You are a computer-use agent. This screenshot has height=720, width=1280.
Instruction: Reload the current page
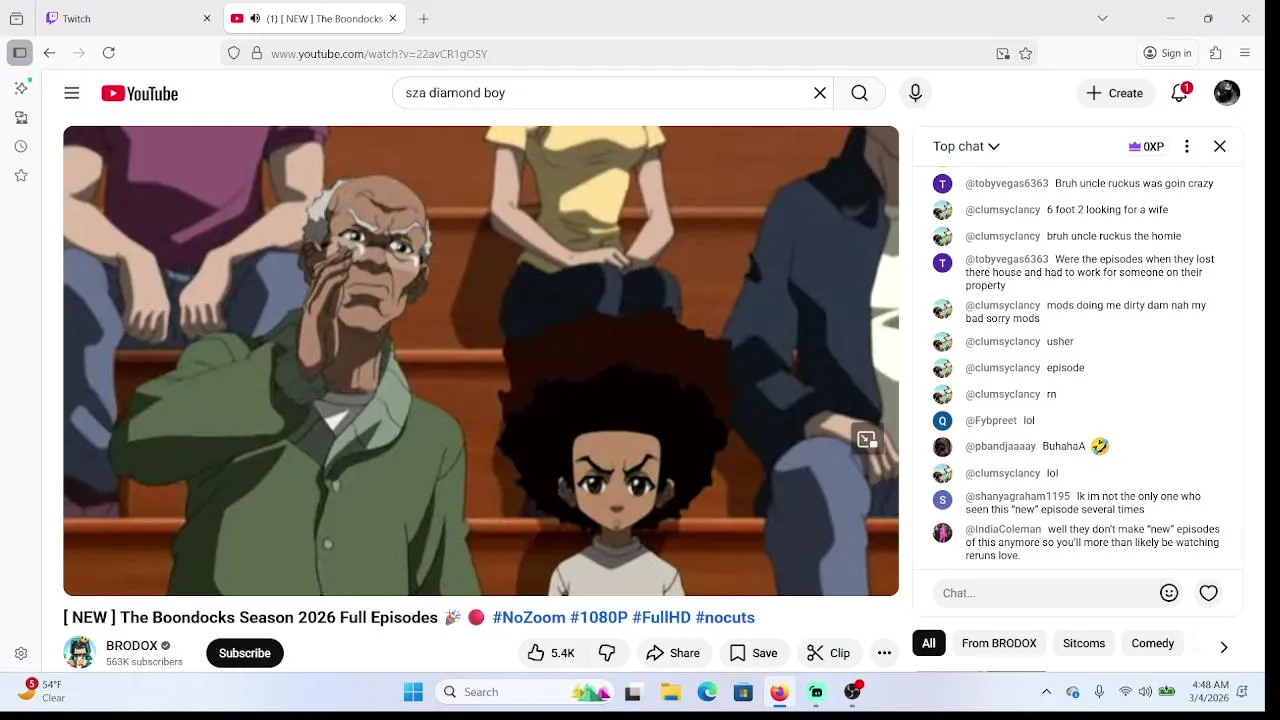tap(109, 53)
